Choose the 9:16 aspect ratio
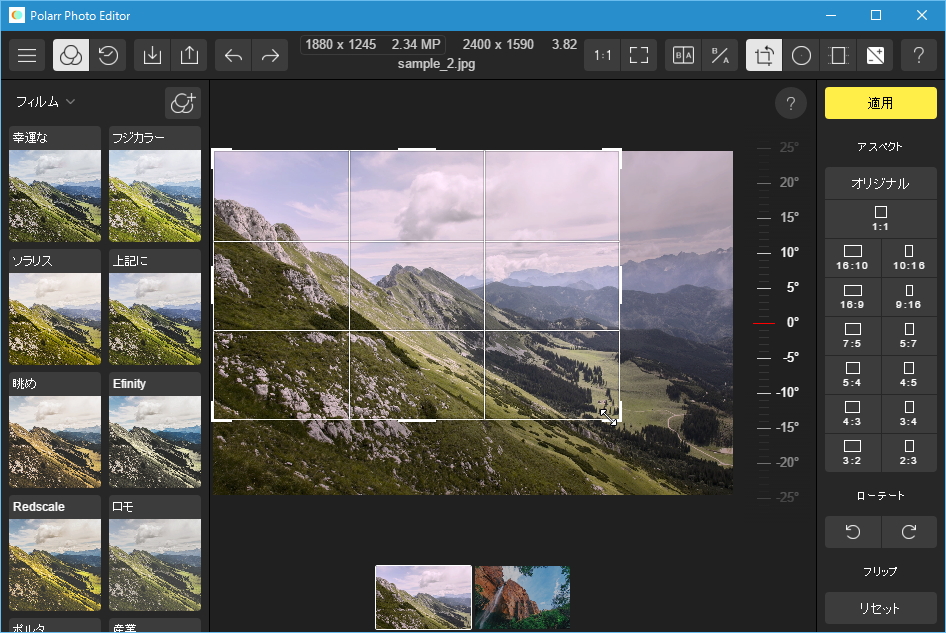Screen dimensions: 946x633 pyautogui.click(x=909, y=297)
